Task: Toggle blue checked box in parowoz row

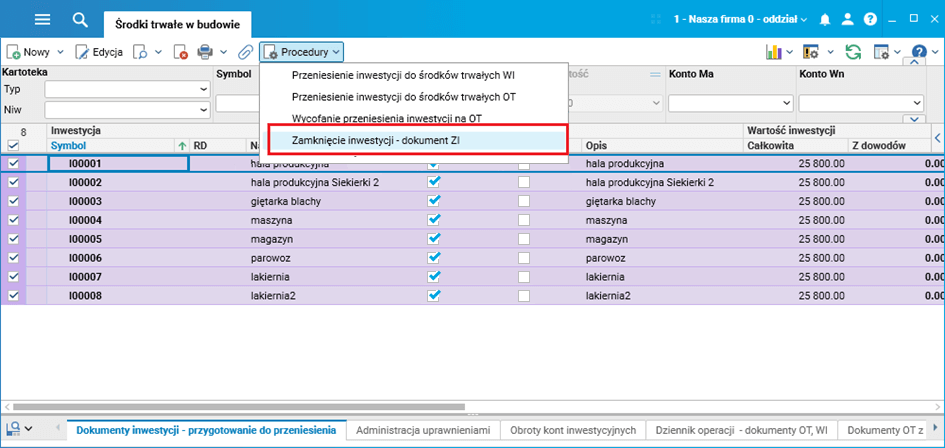Action: [433, 257]
